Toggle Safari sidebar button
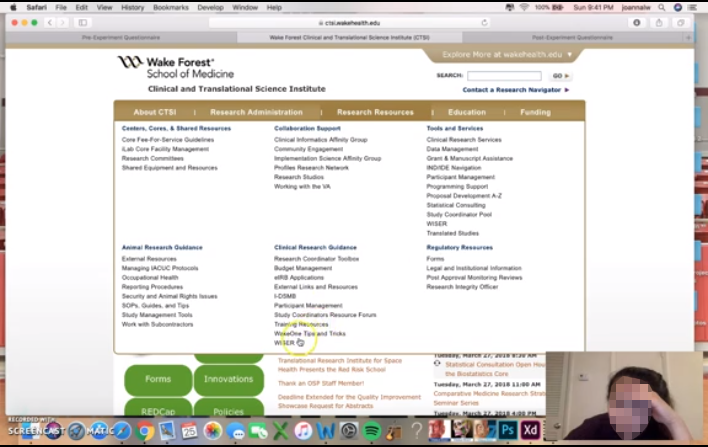This screenshot has width=708, height=447. point(83,23)
